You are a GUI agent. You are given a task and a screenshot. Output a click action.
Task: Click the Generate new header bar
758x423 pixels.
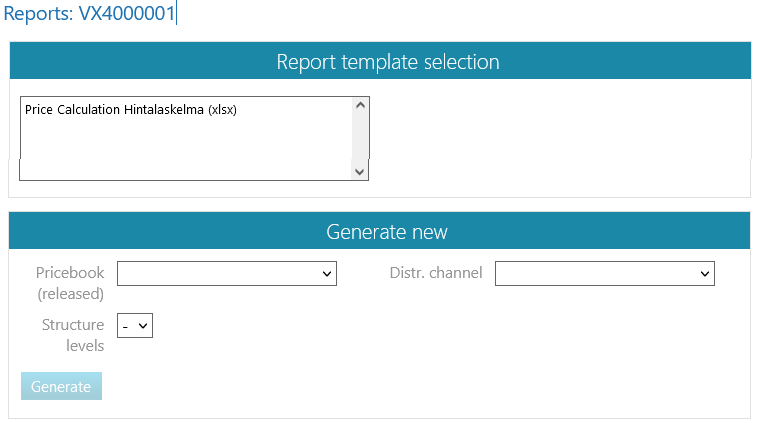379,232
